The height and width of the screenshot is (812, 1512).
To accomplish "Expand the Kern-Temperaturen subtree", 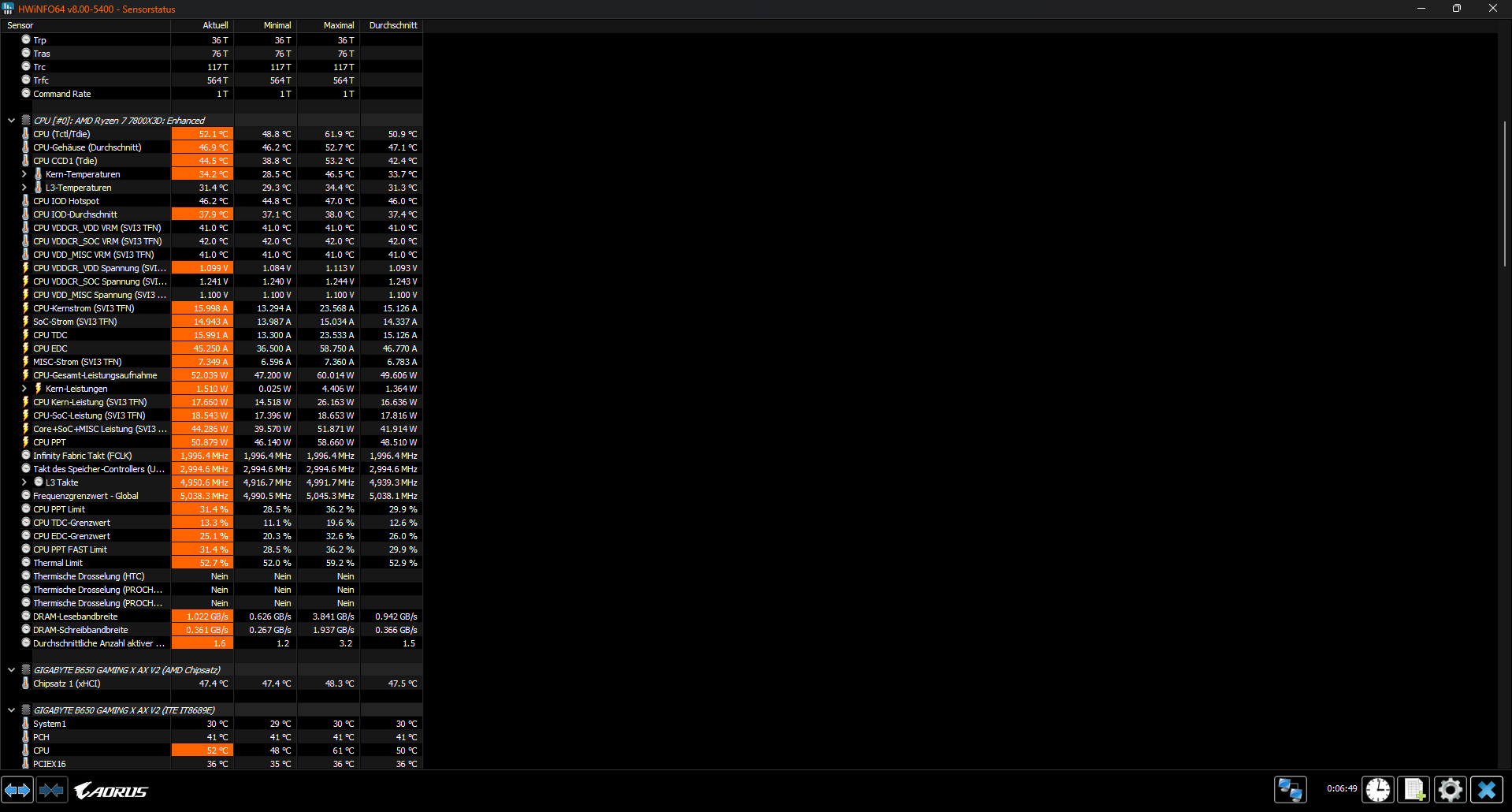I will click(x=24, y=174).
